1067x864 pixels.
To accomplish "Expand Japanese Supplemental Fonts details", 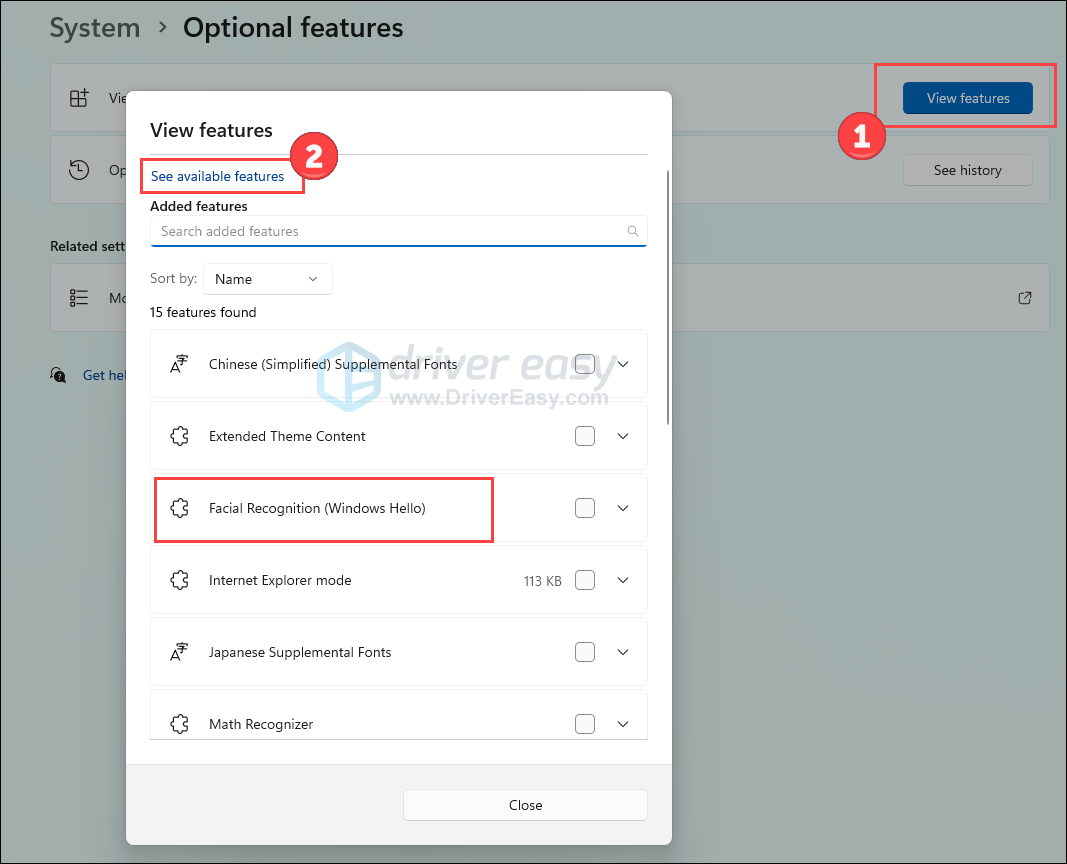I will pos(623,652).
